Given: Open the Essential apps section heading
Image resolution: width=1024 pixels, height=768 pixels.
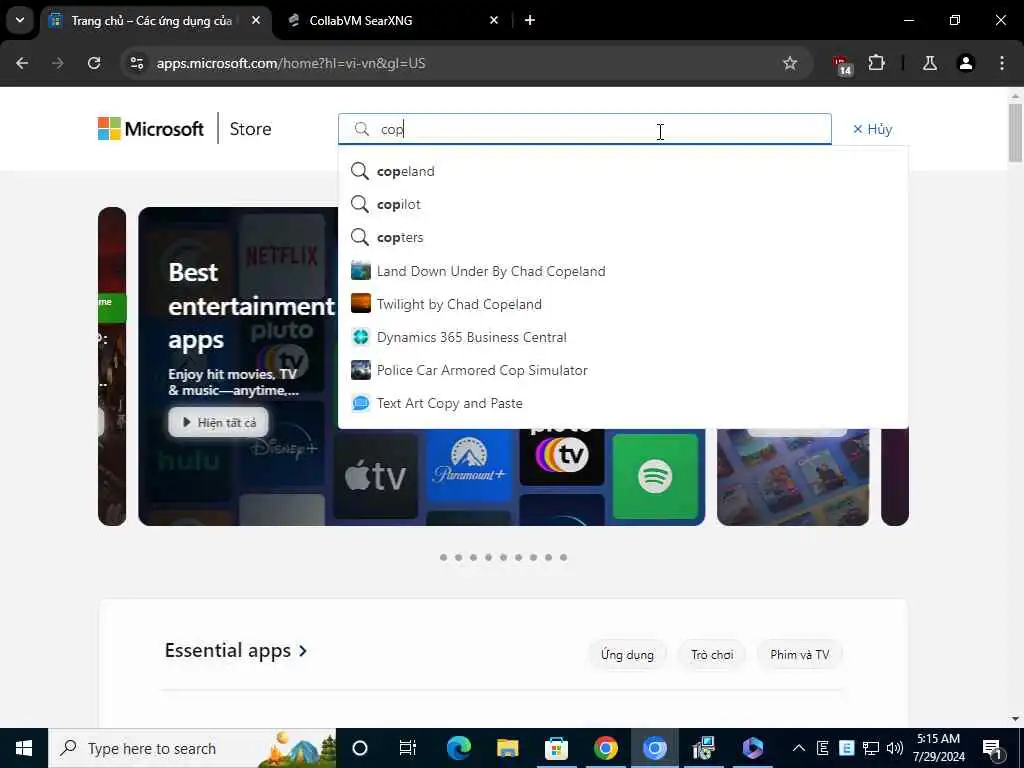Looking at the screenshot, I should coord(236,650).
